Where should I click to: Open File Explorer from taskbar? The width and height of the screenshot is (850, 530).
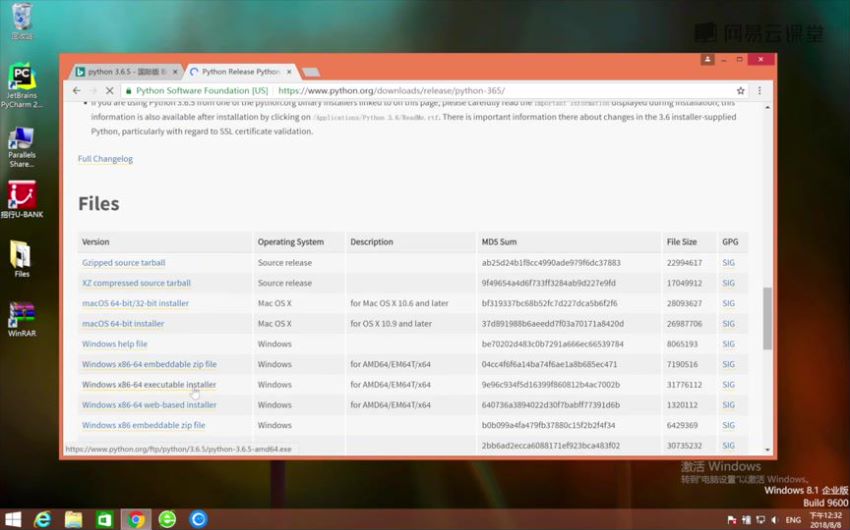click(73, 519)
